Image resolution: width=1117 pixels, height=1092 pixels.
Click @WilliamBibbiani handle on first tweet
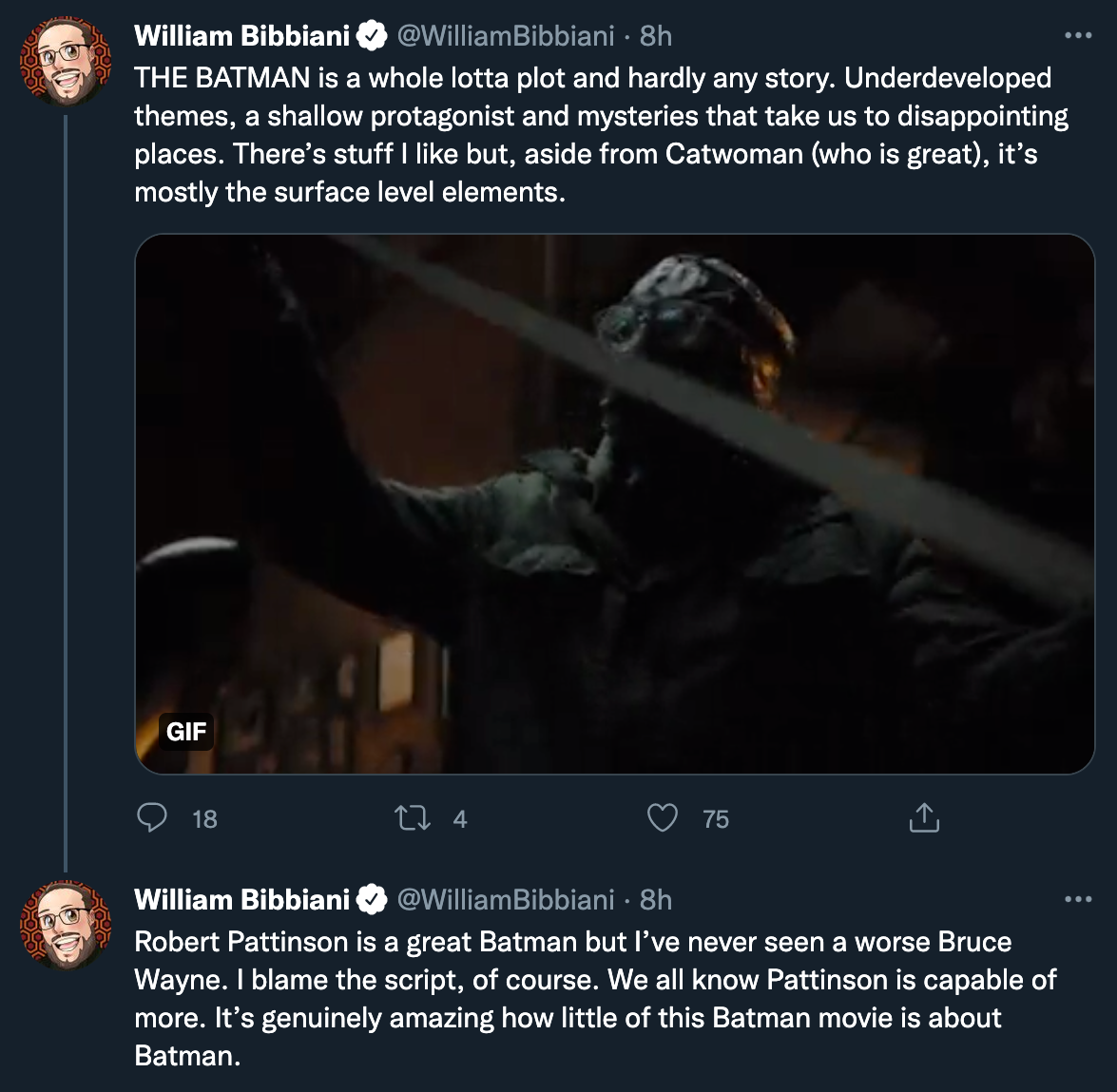[x=506, y=36]
